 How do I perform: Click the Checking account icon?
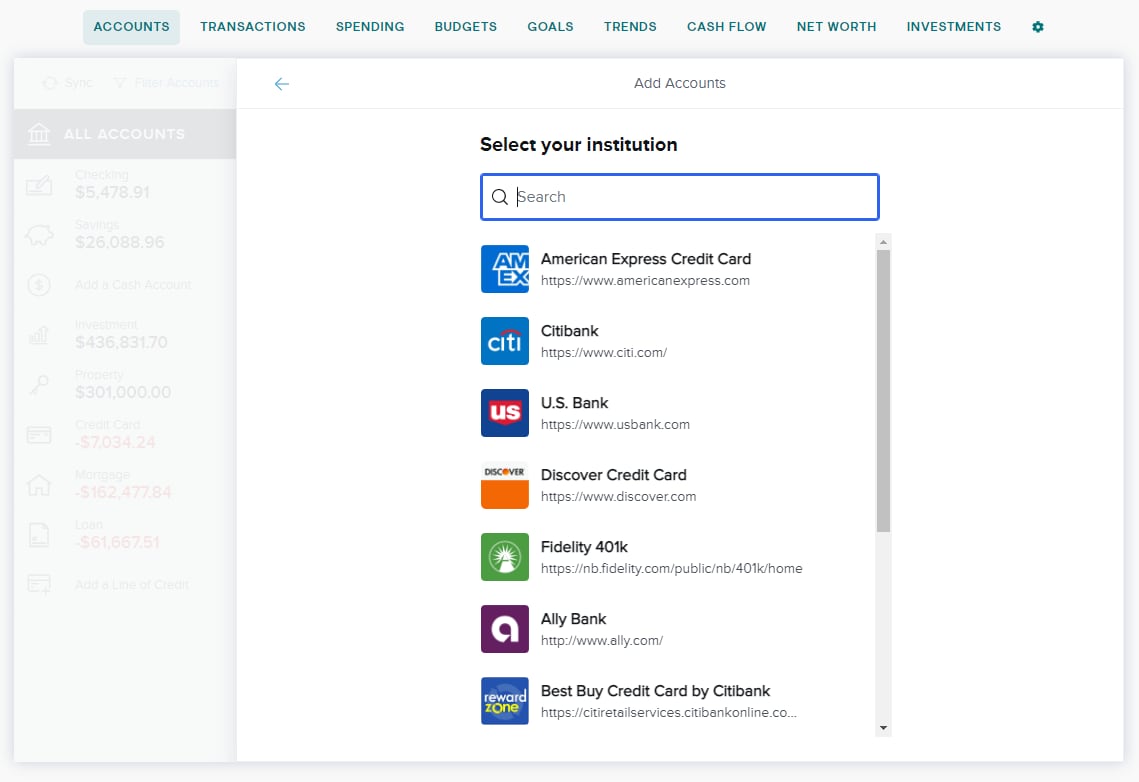38,184
